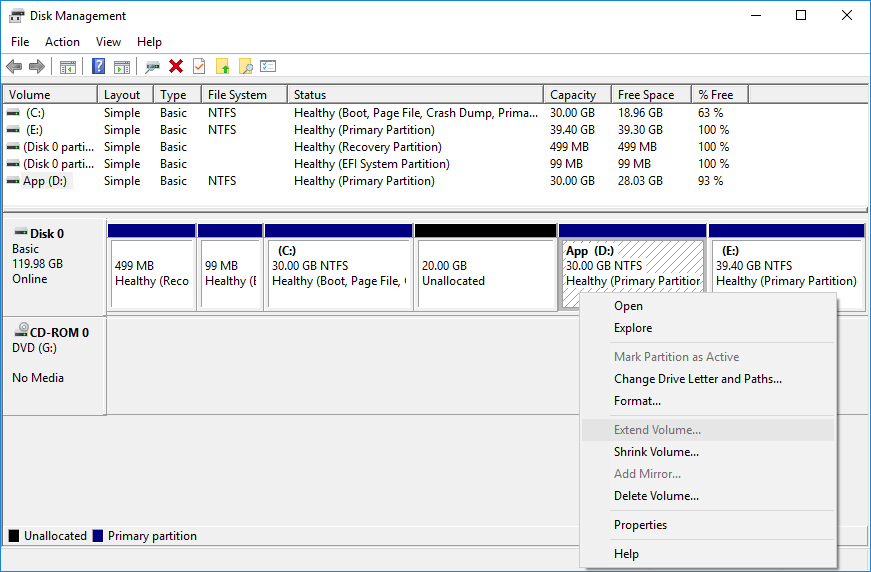871x572 pixels.
Task: Click the blue Help question mark icon
Action: click(99, 66)
